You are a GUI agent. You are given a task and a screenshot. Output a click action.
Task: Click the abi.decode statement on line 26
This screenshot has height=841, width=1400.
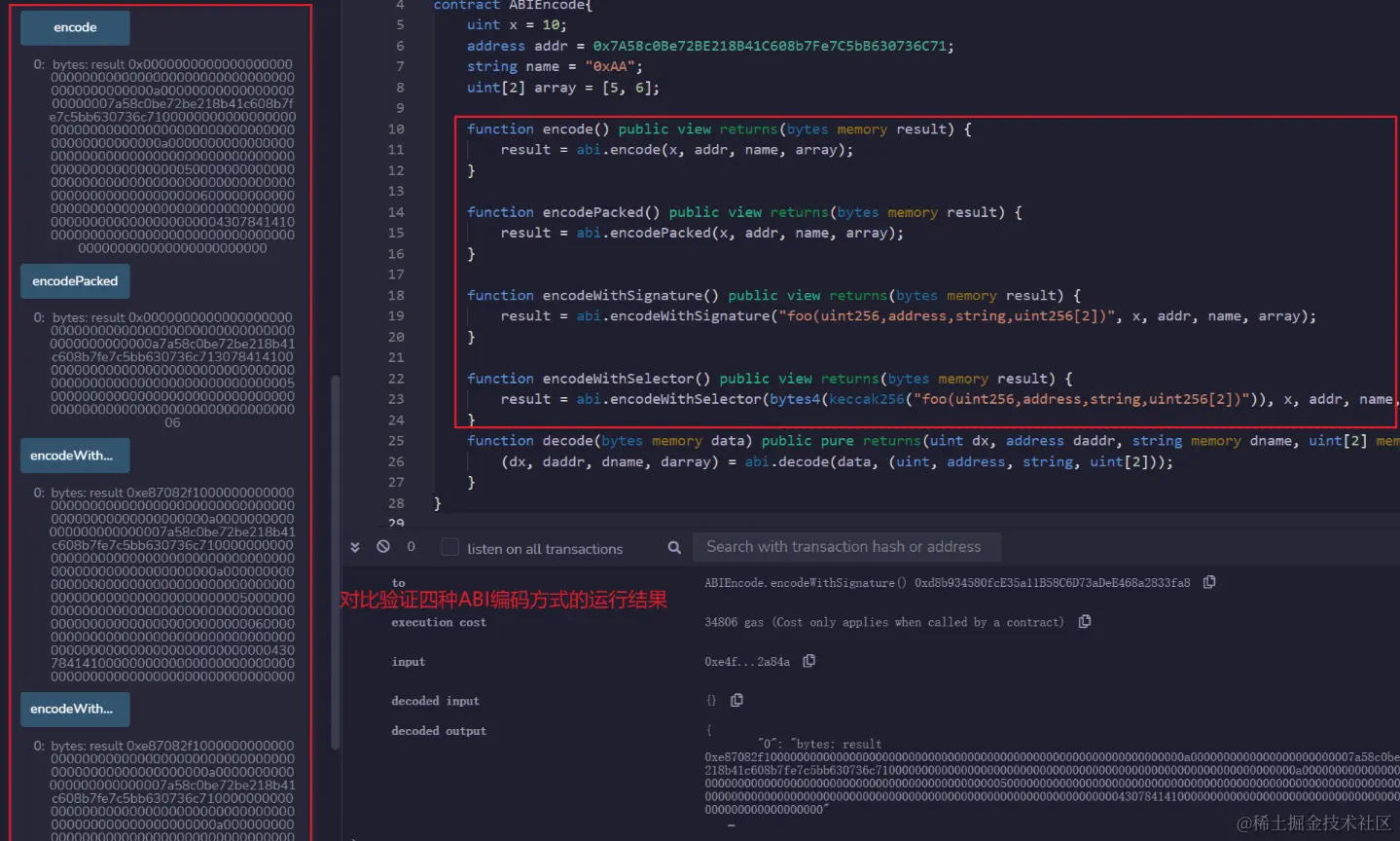[837, 461]
